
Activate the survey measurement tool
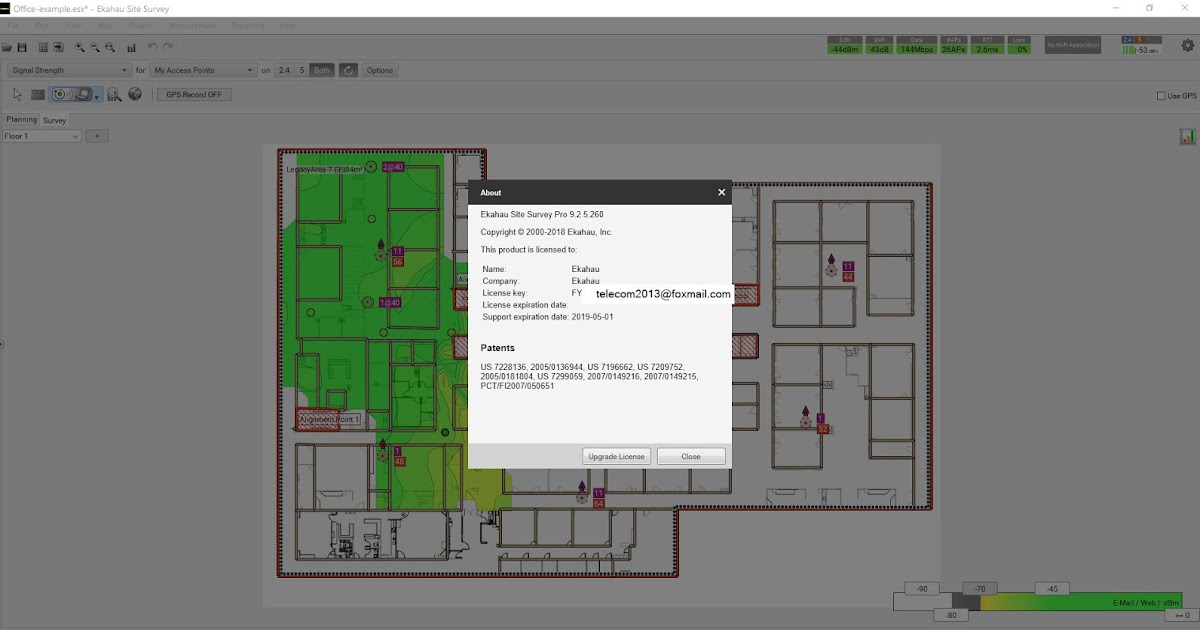pos(72,94)
